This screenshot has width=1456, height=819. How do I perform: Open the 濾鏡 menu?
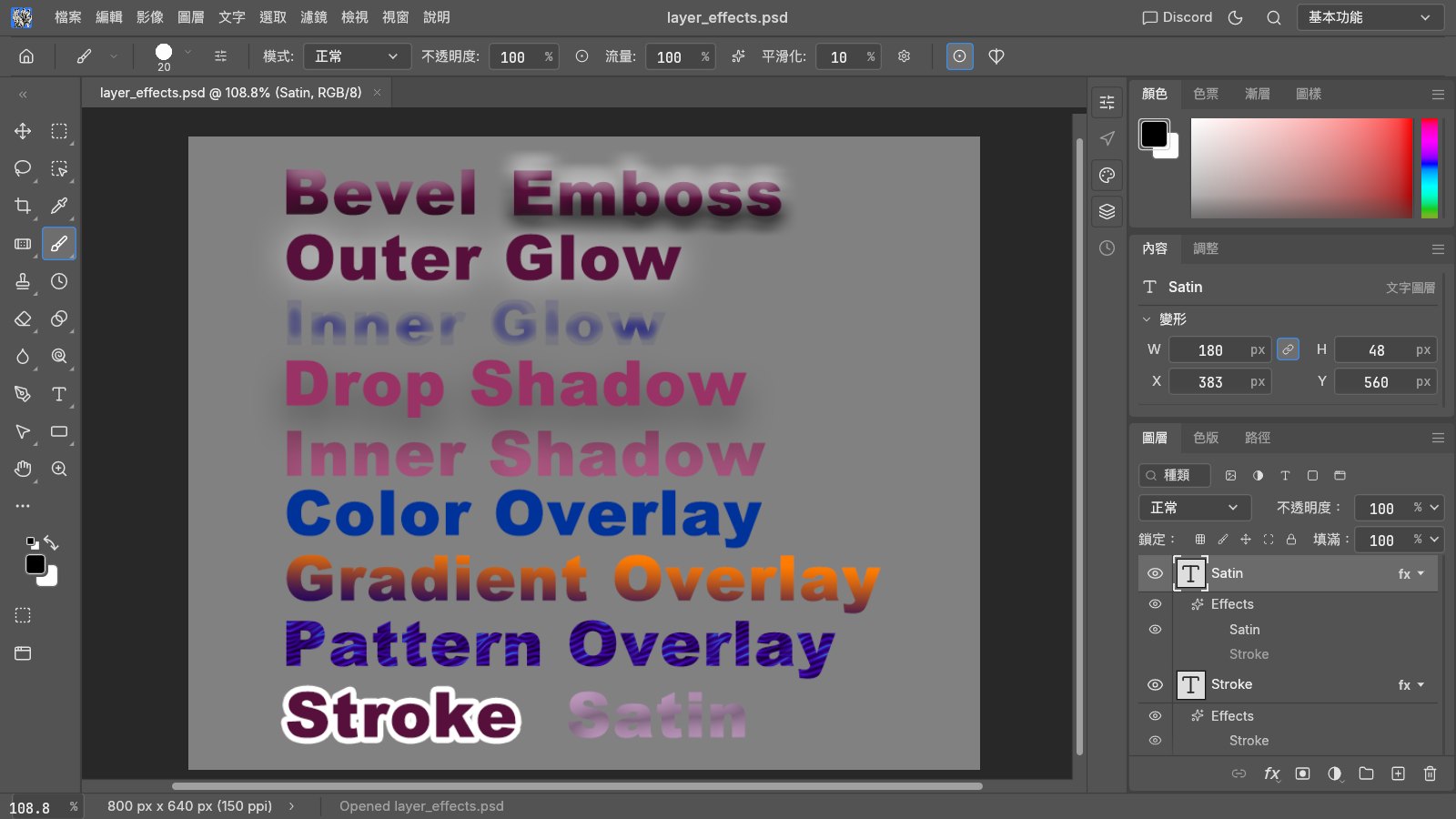tap(313, 17)
